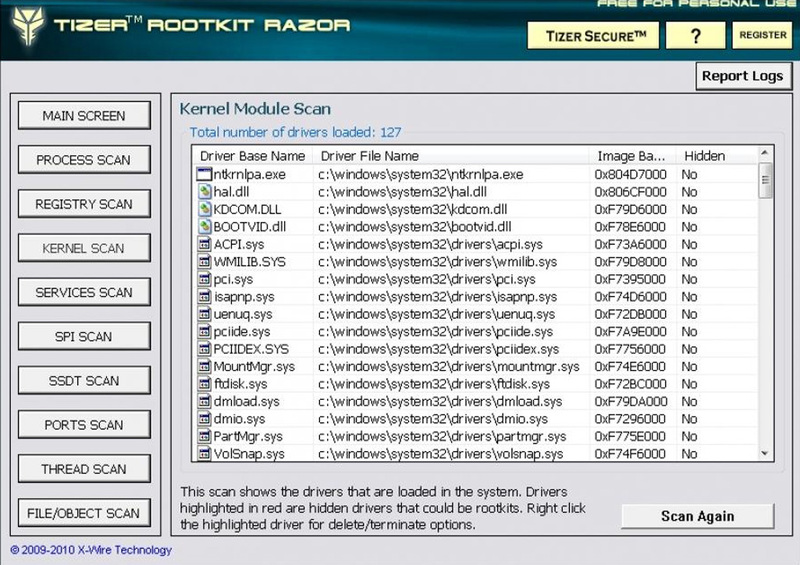
Task: Open Thread Scan section
Action: point(84,469)
